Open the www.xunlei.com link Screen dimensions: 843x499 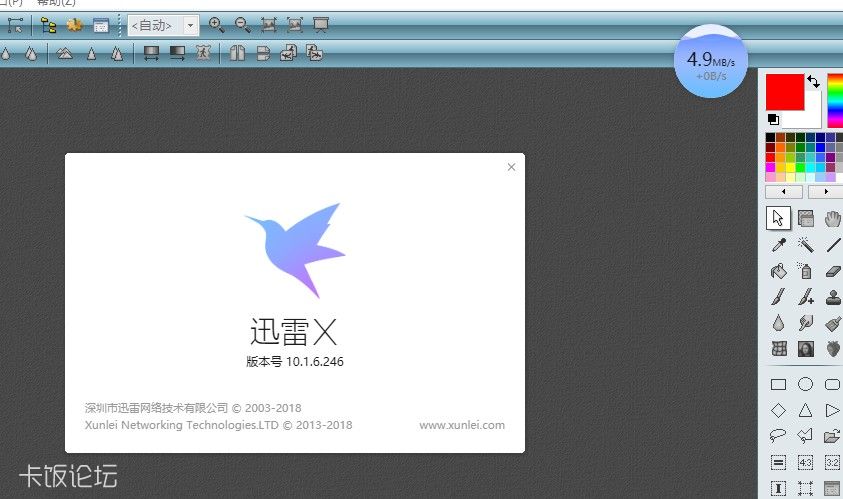461,425
